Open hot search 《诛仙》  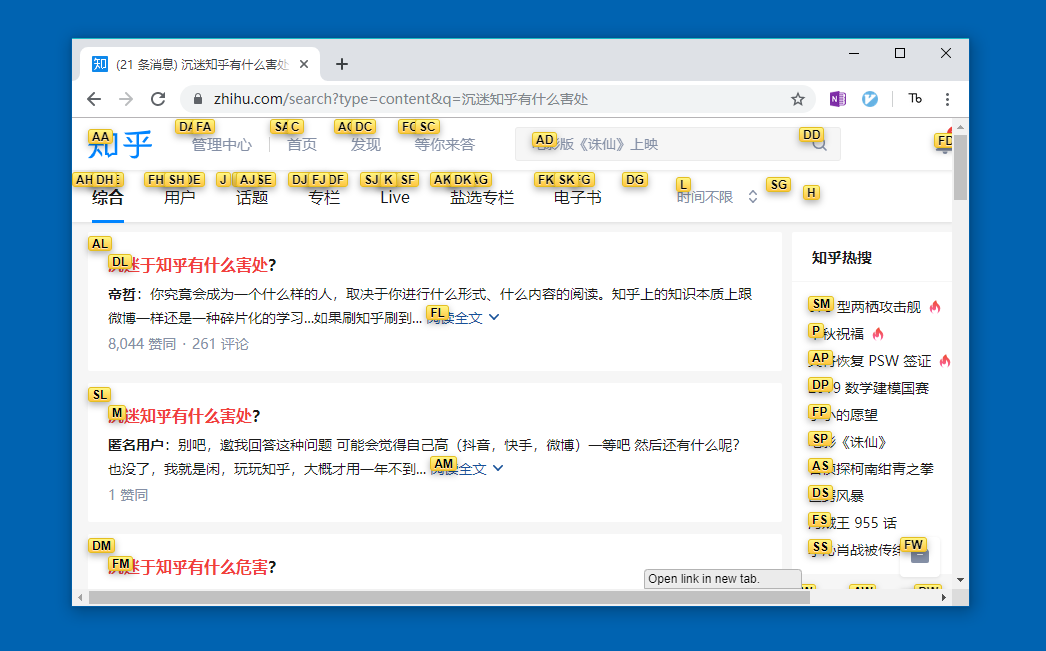[x=847, y=442]
